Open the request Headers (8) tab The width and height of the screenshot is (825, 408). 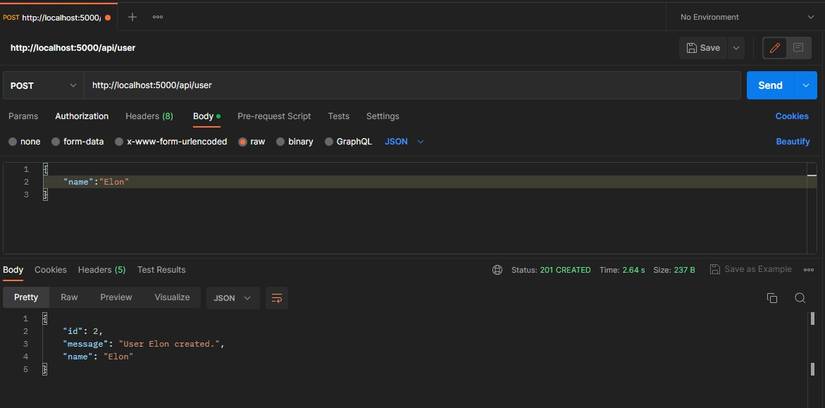[x=149, y=116]
